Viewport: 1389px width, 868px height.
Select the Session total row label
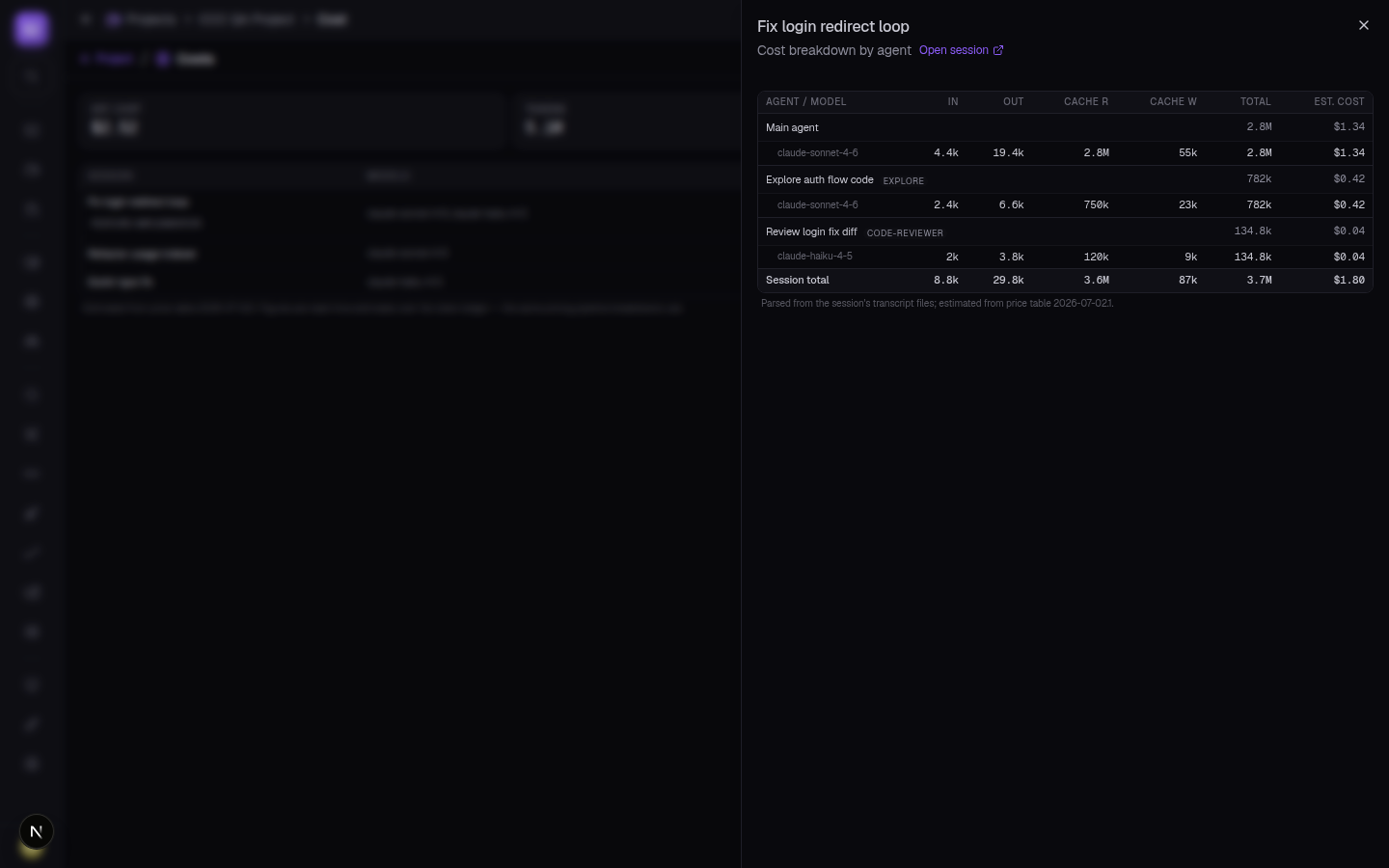[797, 280]
